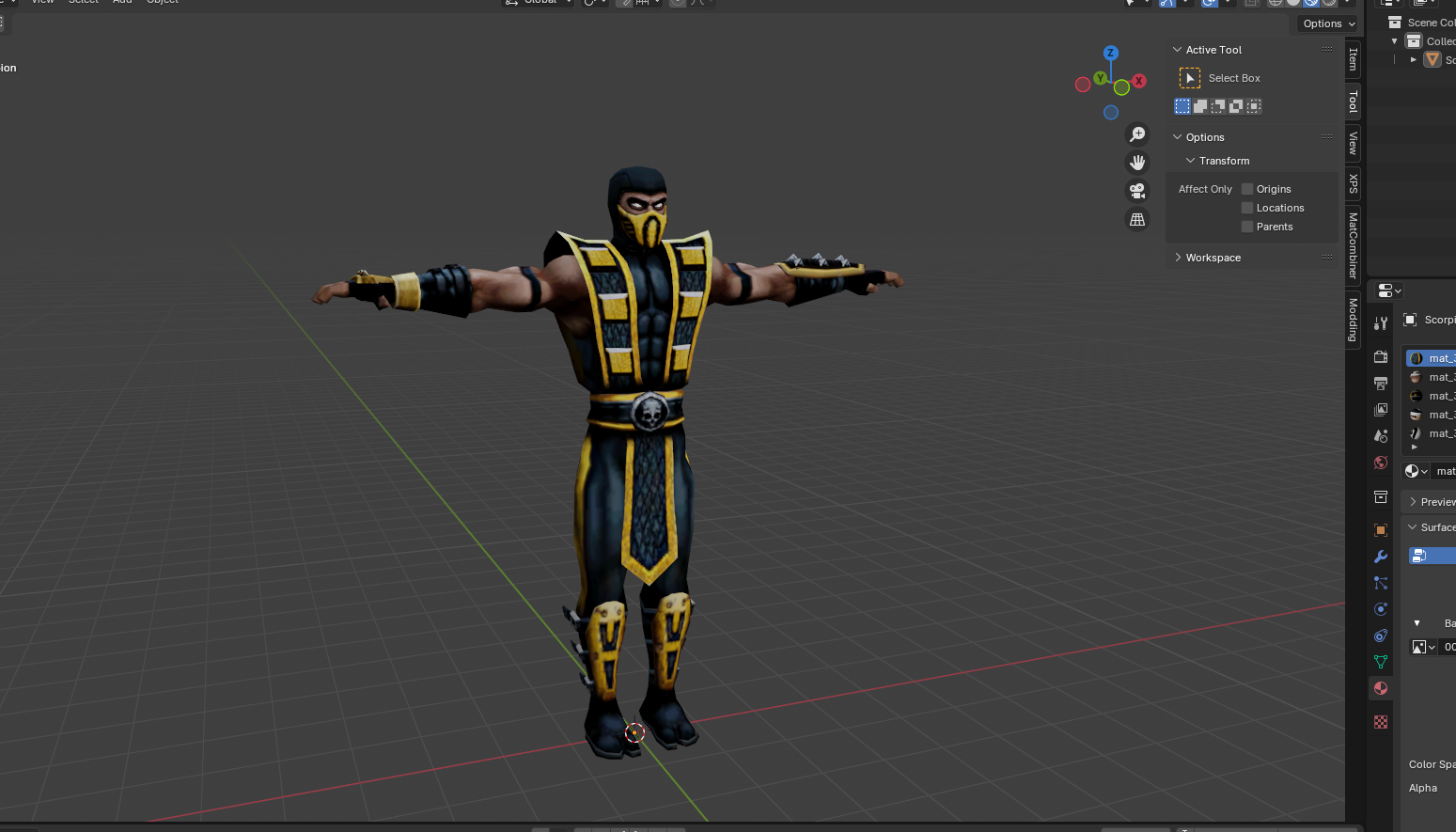The width and height of the screenshot is (1456, 832).
Task: Open the Material Properties tab
Action: coord(1380,688)
